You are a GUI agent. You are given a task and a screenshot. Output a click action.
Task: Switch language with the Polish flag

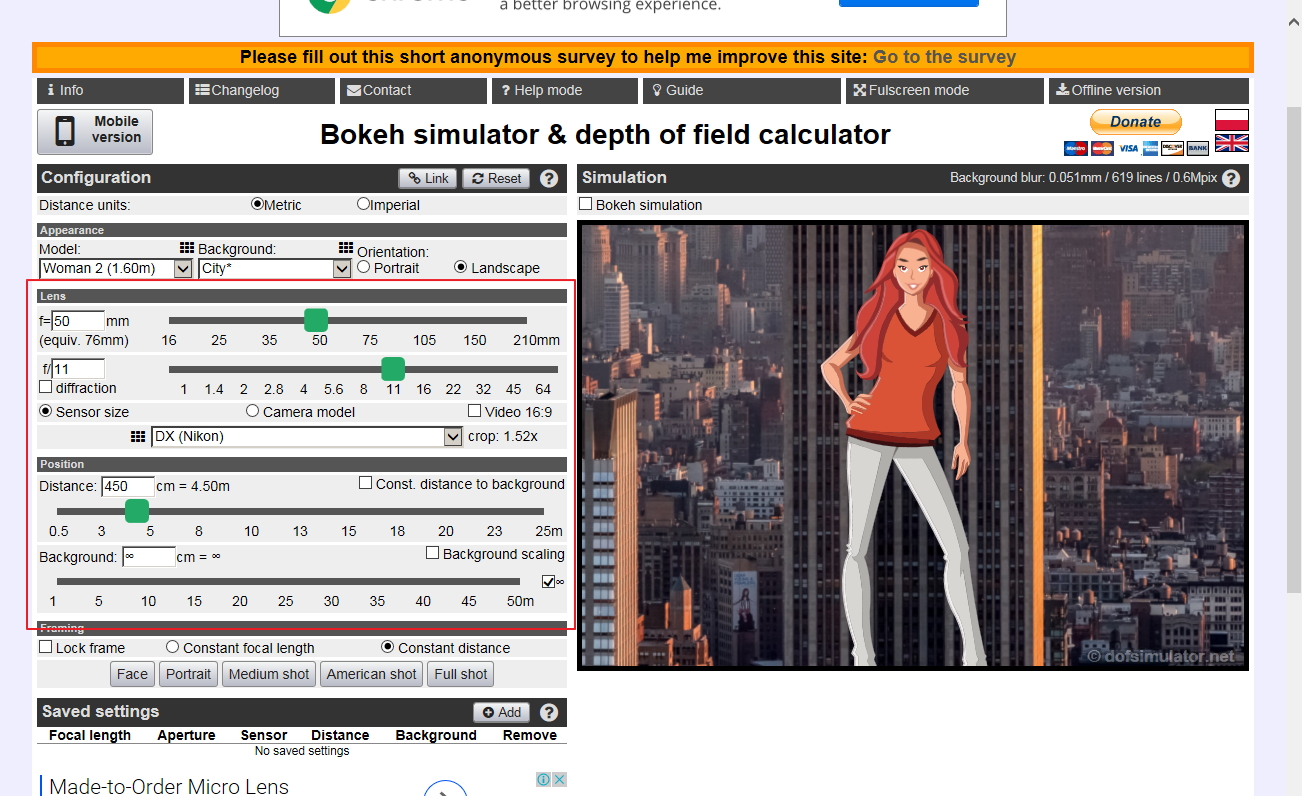click(x=1231, y=120)
